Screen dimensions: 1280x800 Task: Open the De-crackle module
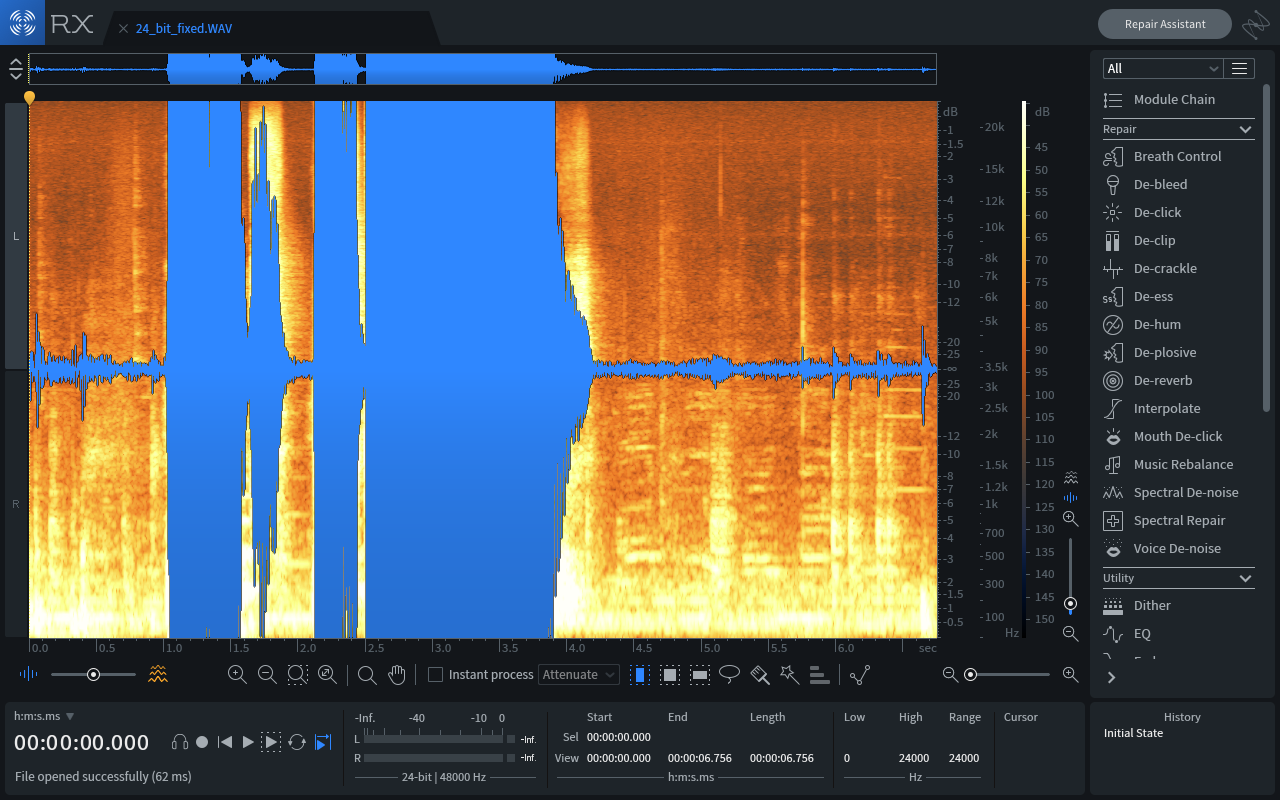point(1177,268)
